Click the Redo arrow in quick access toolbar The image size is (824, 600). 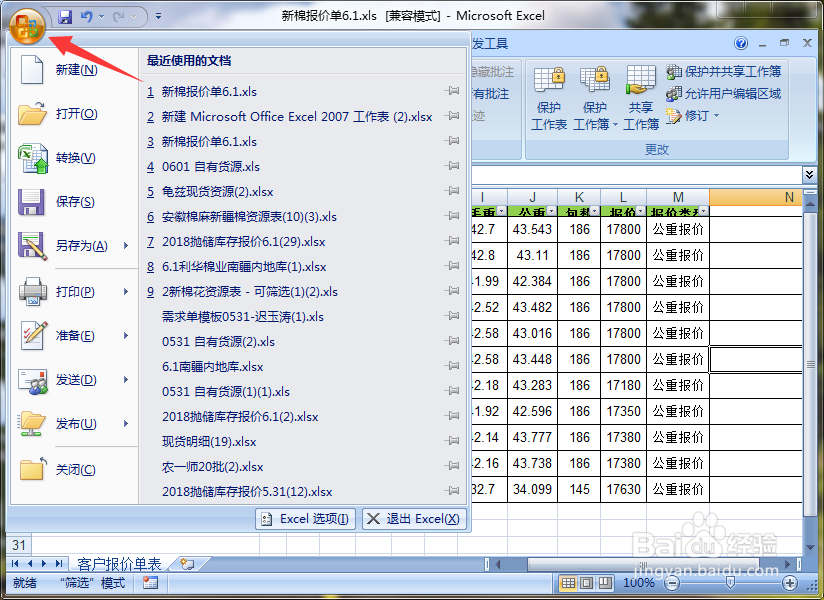pos(119,17)
